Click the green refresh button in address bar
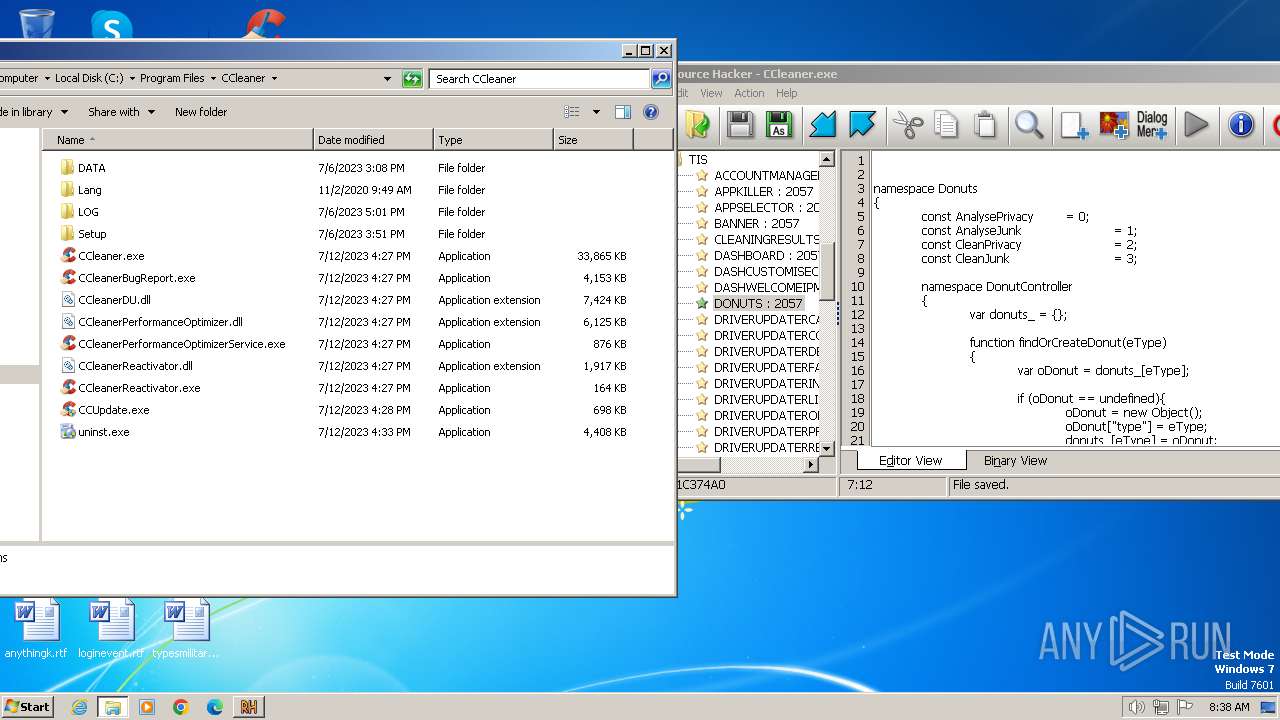1280x720 pixels. [x=412, y=79]
